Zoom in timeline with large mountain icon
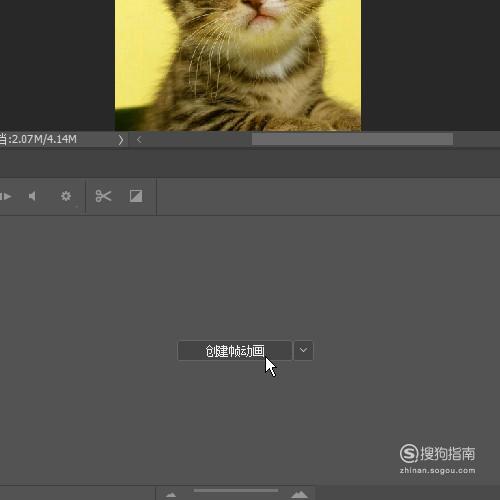500x500 pixels. pos(299,494)
